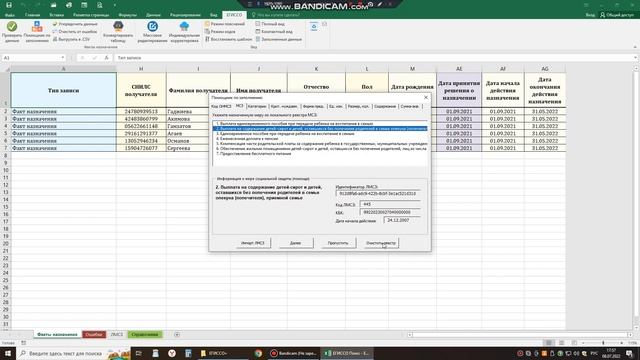Click the Общий доступ share button
The height and width of the screenshot is (360, 640).
[x=617, y=15]
